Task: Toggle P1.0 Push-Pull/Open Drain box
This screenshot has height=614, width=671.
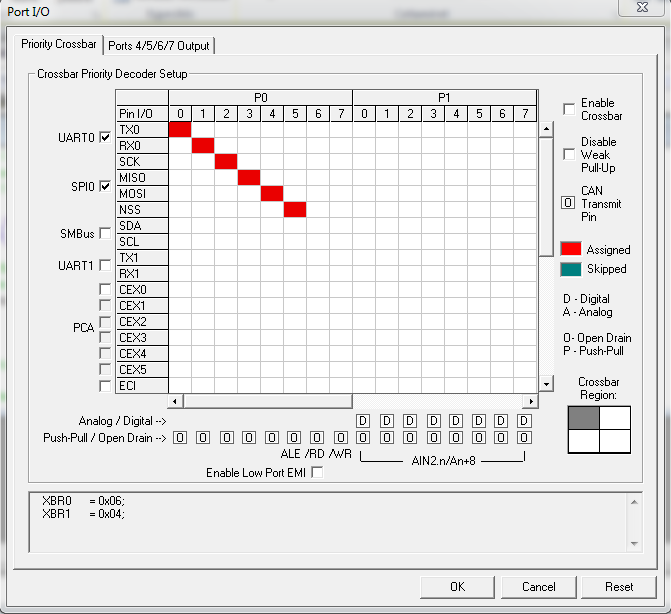Action: (363, 437)
